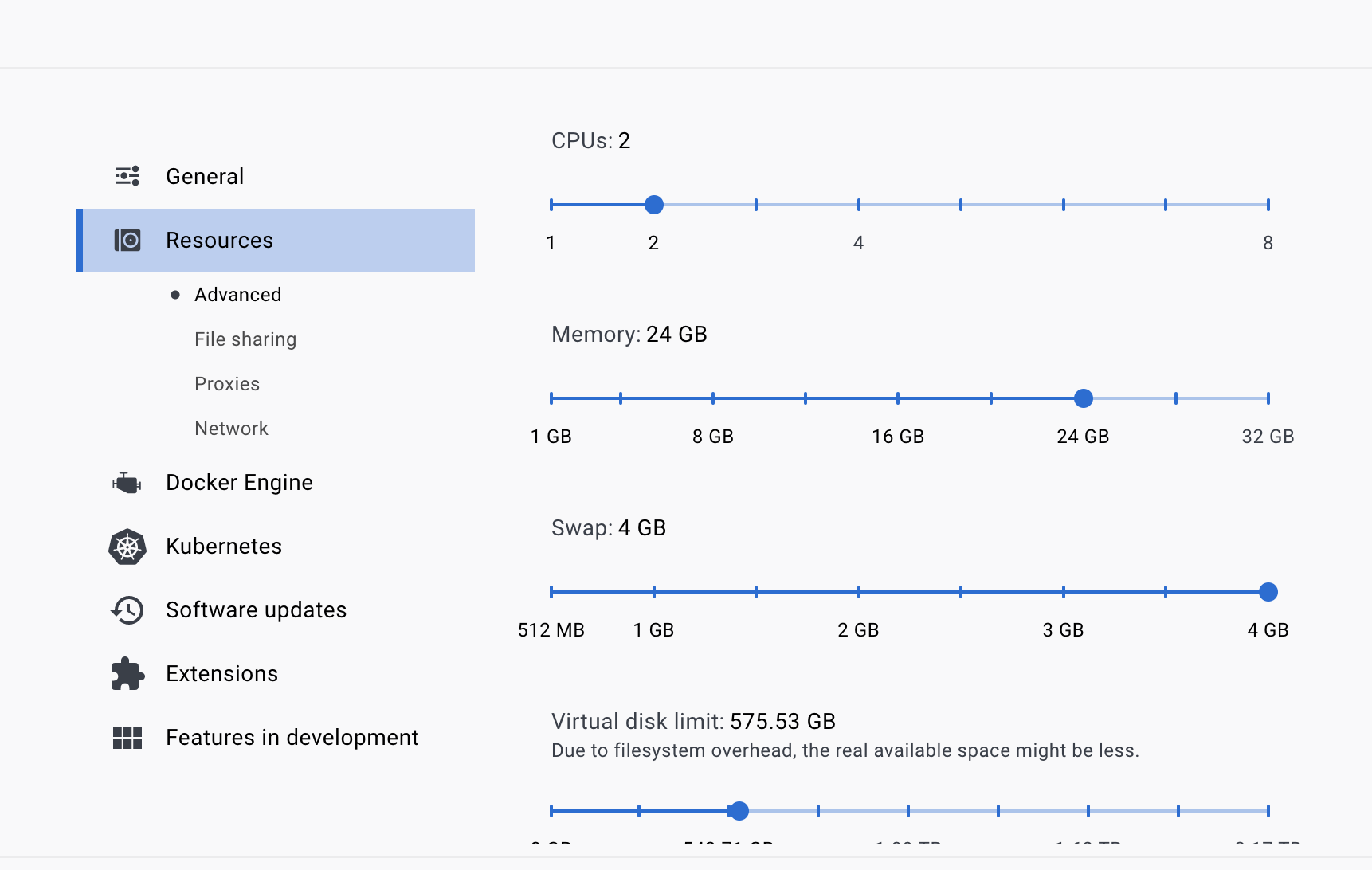Click the Kubernetes helm wheel icon
The image size is (1372, 870).
click(127, 547)
